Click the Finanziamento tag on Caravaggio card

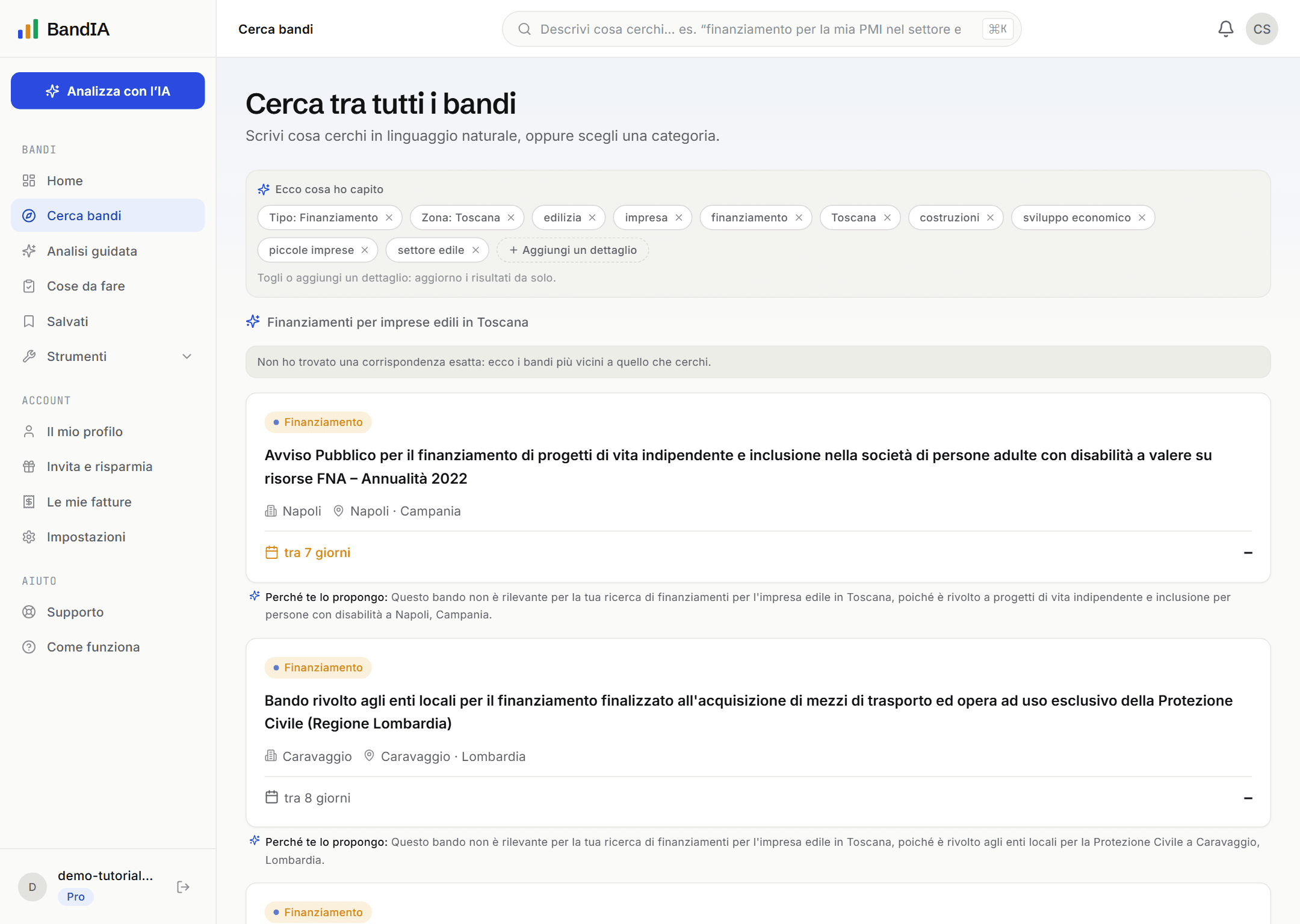coord(318,668)
